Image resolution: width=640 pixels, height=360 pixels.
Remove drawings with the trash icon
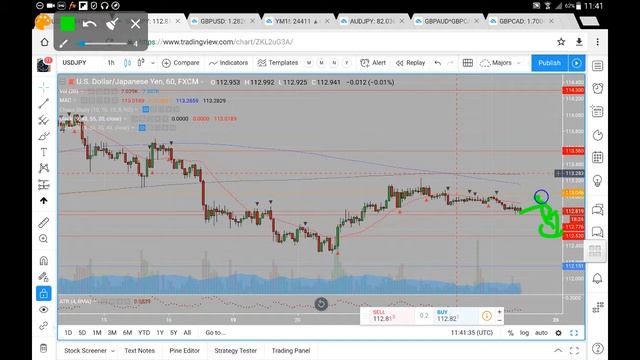tap(44, 348)
